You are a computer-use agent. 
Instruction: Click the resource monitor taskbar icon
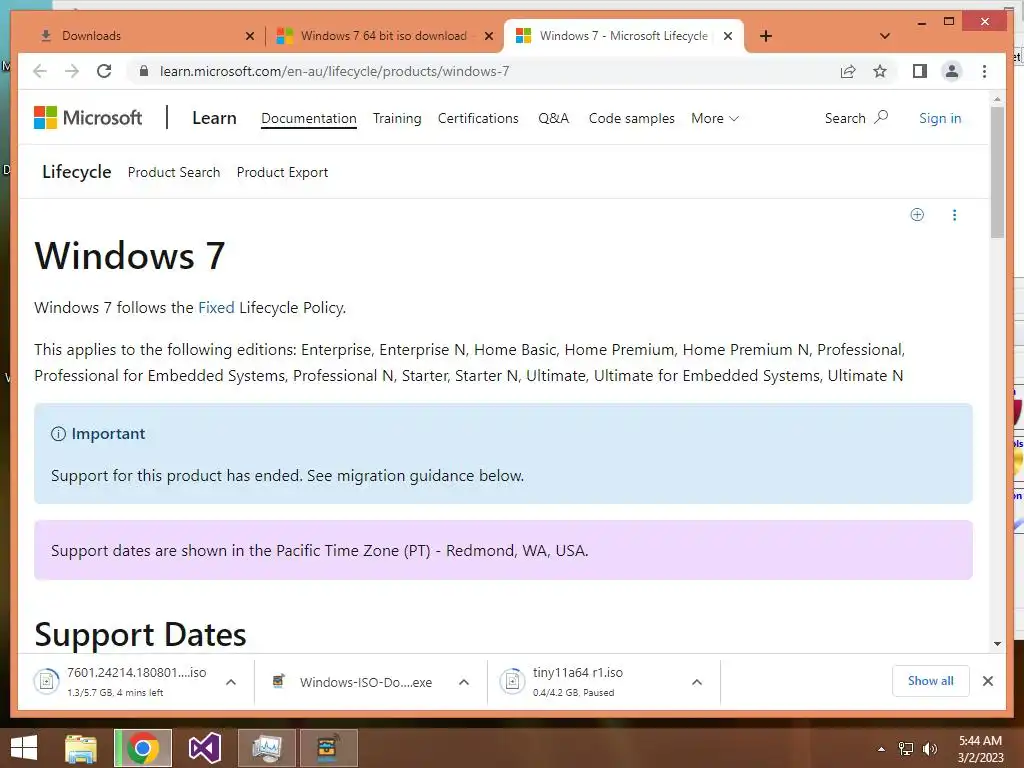tap(267, 748)
